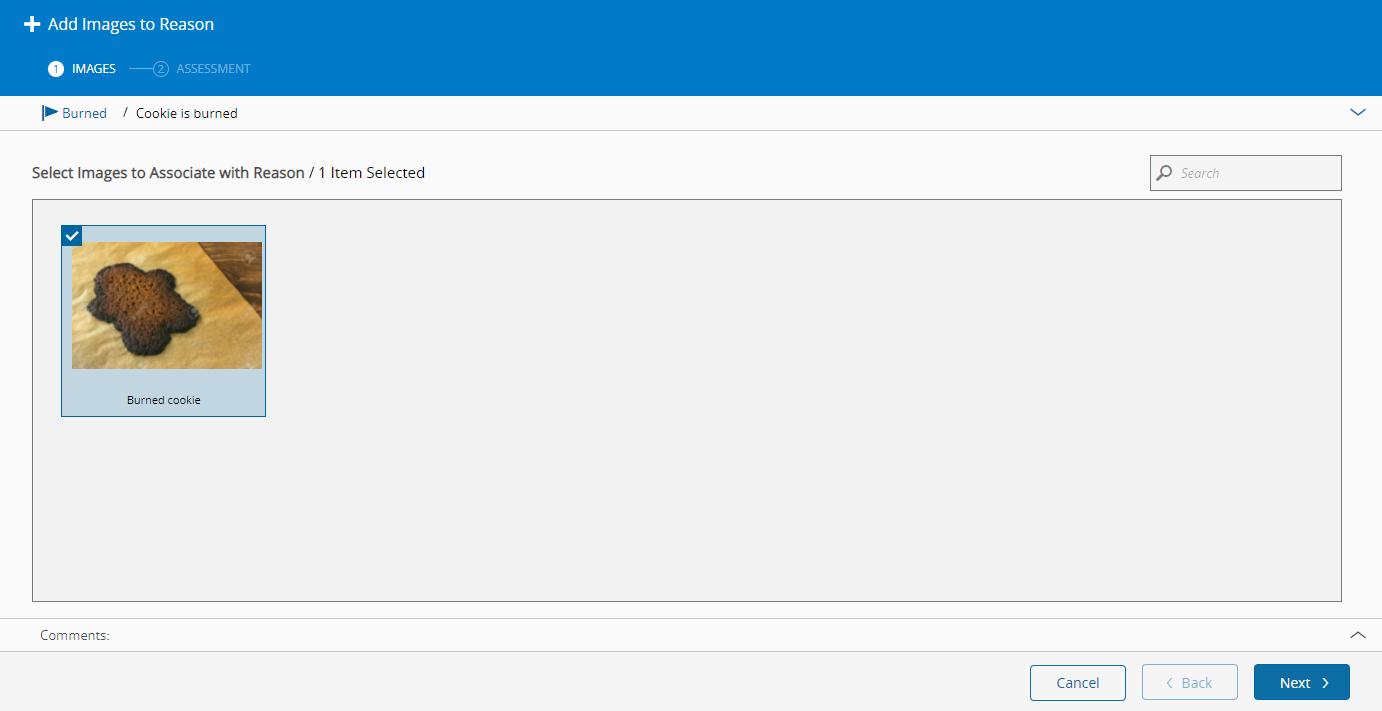The height and width of the screenshot is (711, 1382).
Task: Expand the Burned reason header chevron
Action: coord(1358,112)
